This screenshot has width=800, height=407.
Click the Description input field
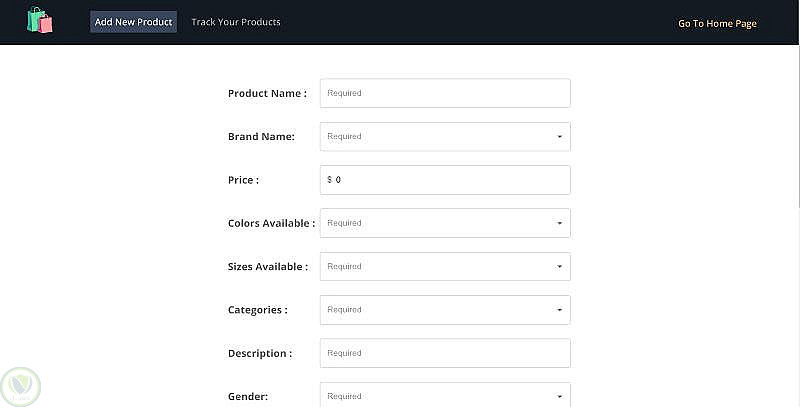(x=445, y=353)
